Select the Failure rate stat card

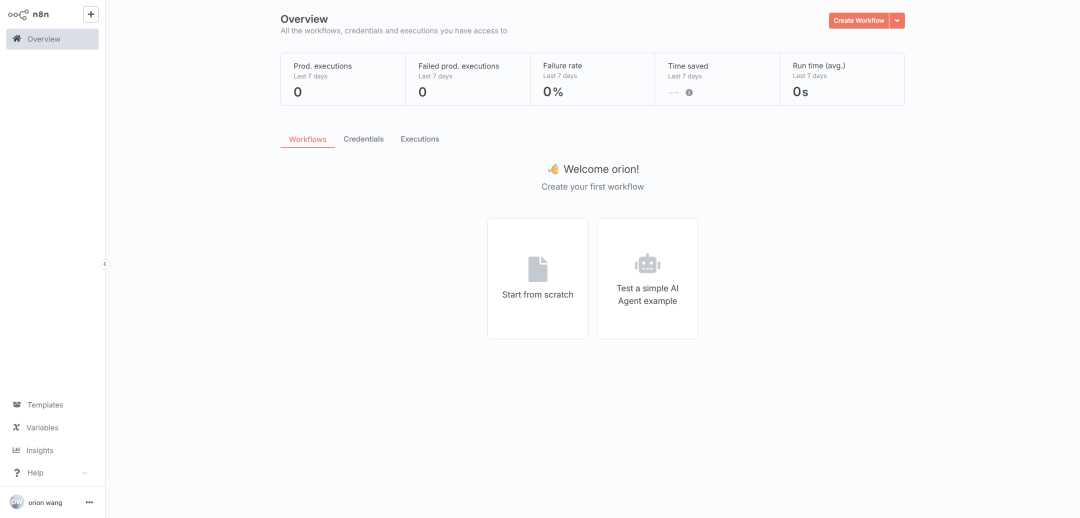(592, 79)
